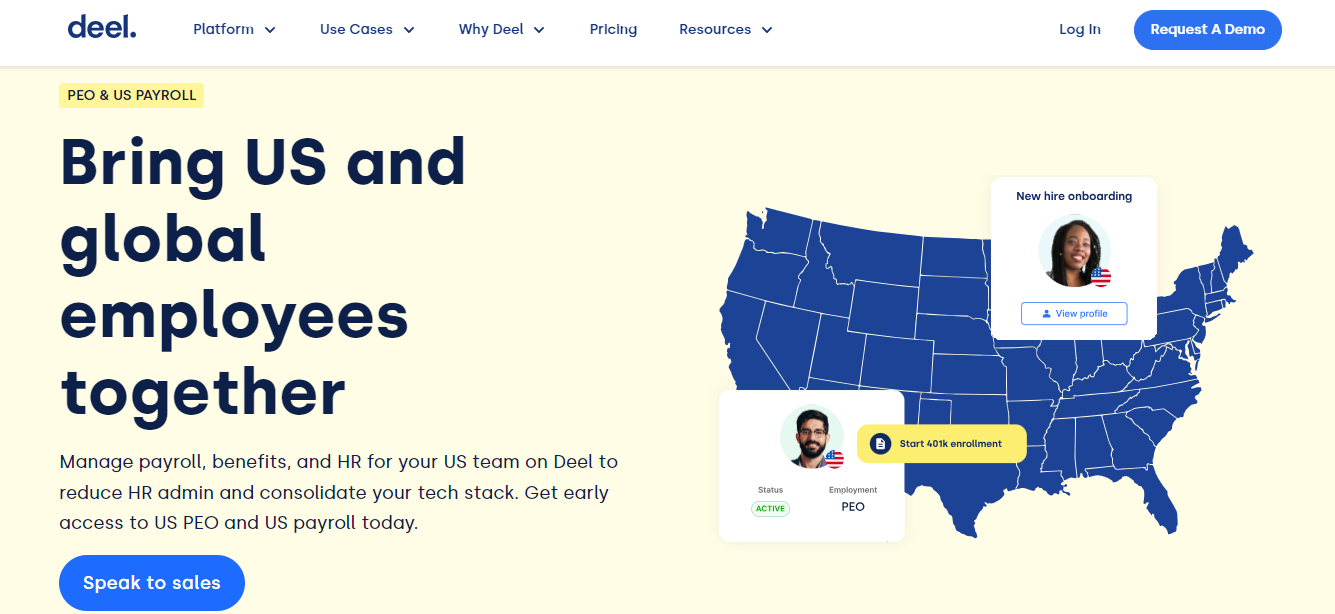The width and height of the screenshot is (1335, 614).
Task: Open the Resources dropdown chevron
Action: 767,30
